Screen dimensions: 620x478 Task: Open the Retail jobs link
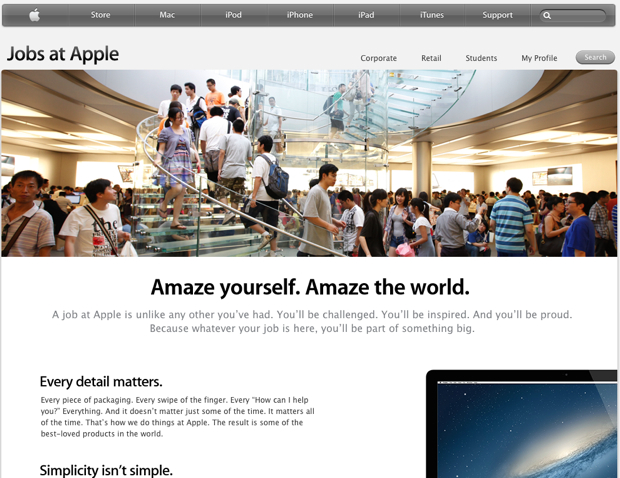[x=431, y=58]
